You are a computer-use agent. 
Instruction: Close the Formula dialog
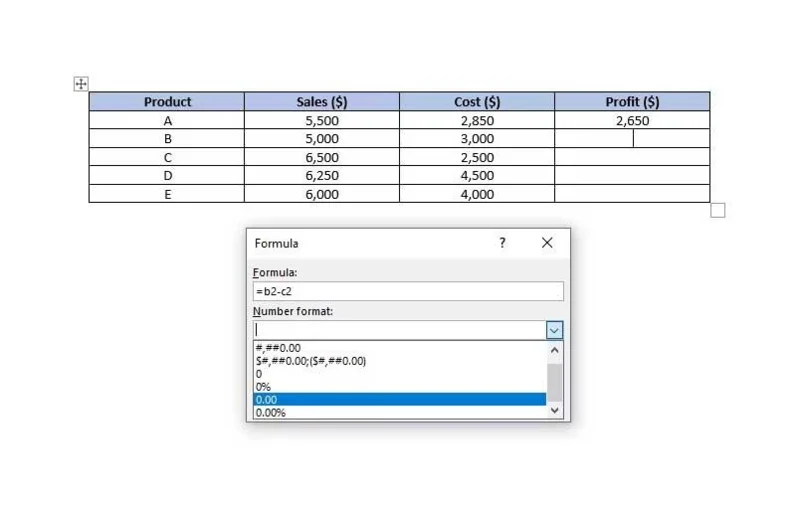coord(547,243)
